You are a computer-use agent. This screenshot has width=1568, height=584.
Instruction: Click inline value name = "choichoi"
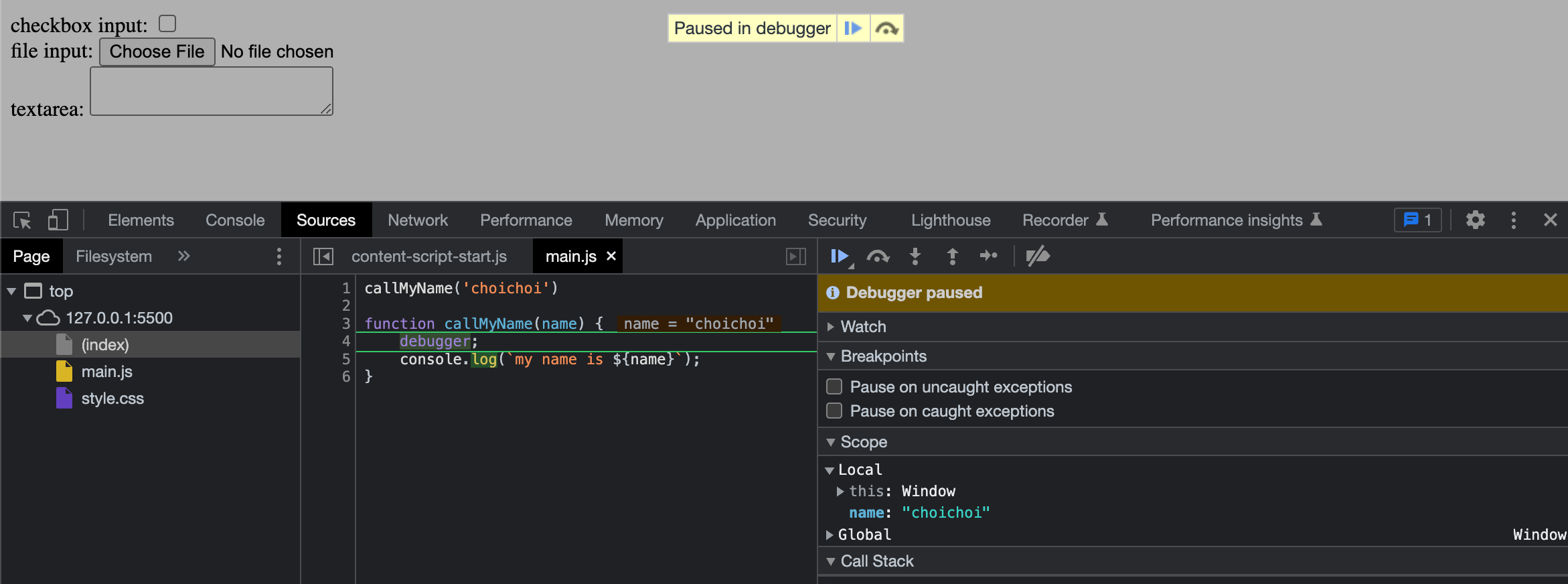coord(698,324)
